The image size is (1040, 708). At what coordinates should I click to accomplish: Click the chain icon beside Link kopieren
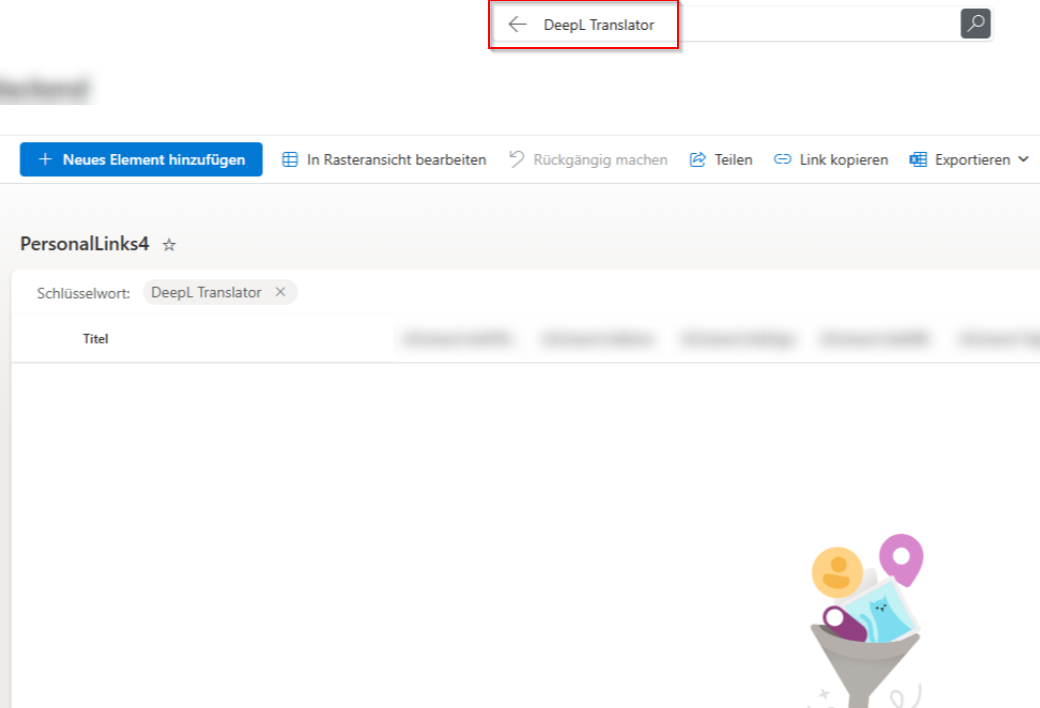coord(783,158)
